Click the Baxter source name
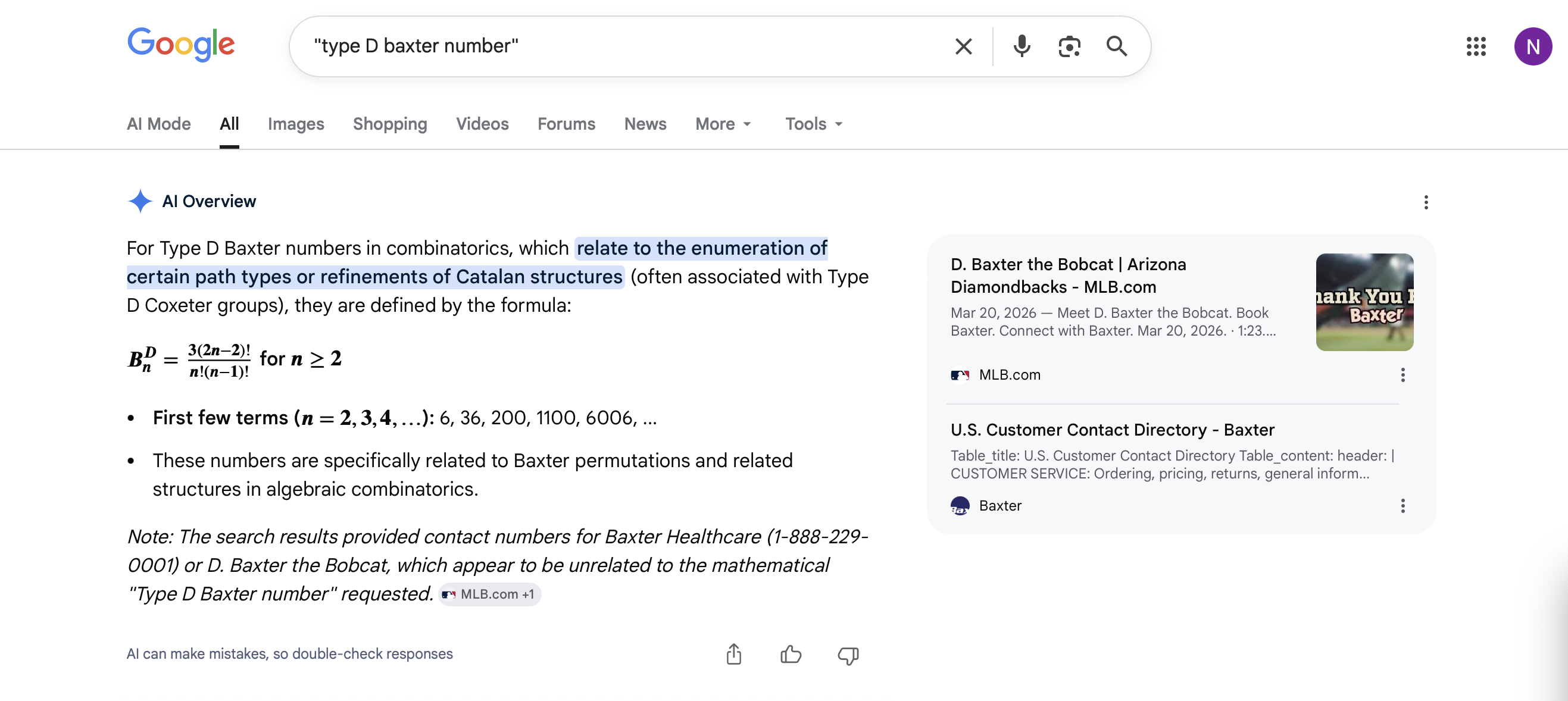This screenshot has height=701, width=1568. pyautogui.click(x=1000, y=506)
